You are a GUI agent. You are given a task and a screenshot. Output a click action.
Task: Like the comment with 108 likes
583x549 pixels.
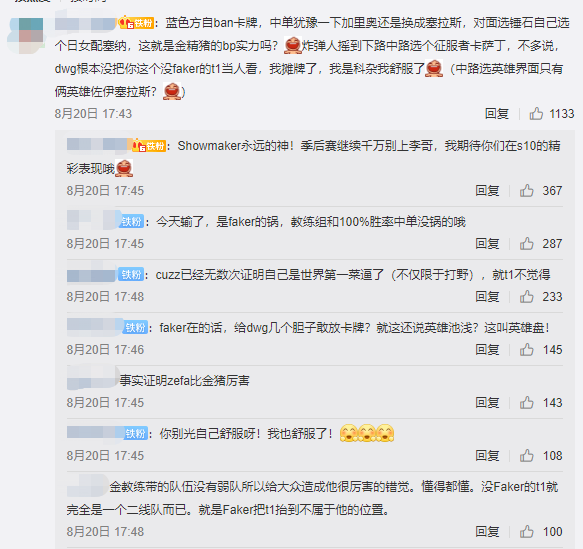click(x=526, y=456)
